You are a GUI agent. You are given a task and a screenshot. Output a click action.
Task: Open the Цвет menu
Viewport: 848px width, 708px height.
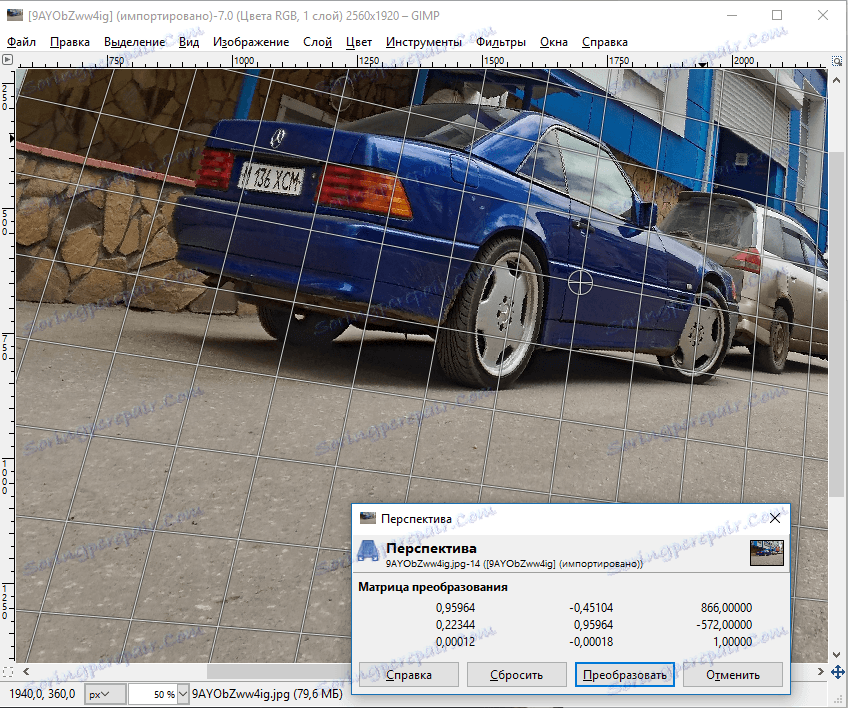pos(359,42)
